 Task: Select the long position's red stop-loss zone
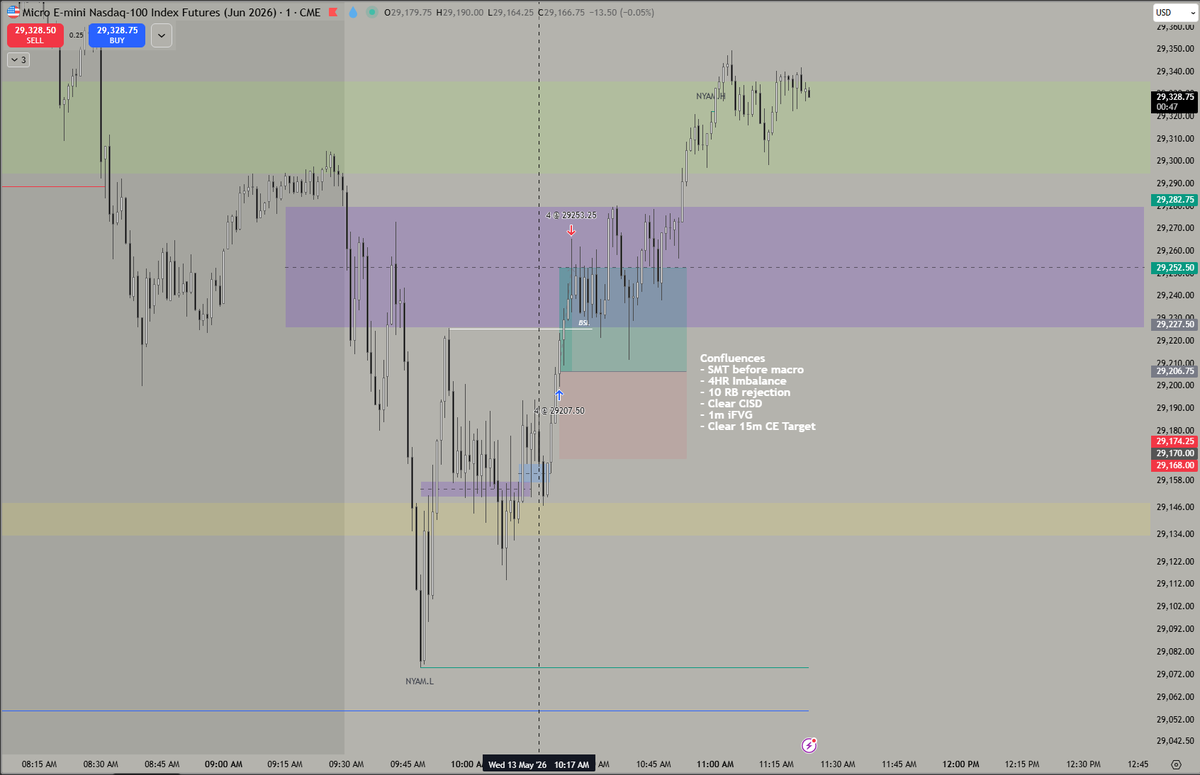tap(623, 415)
